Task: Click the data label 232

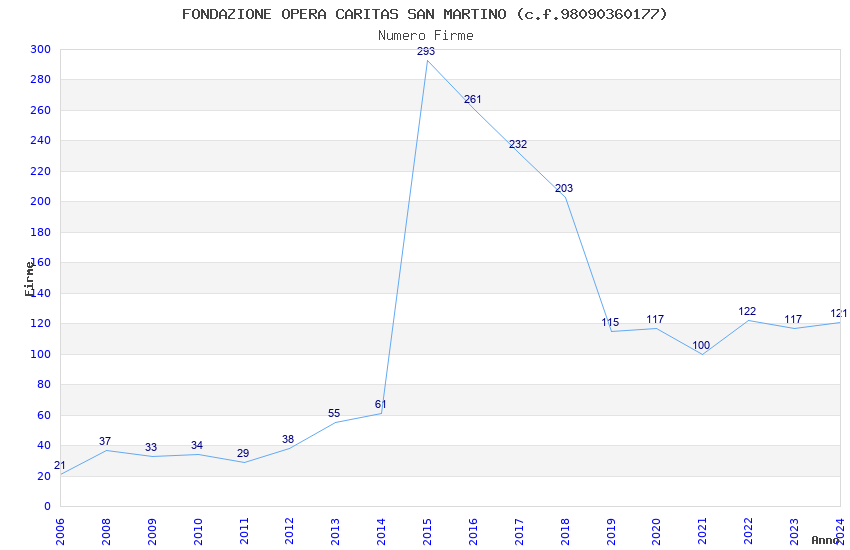Action: (518, 144)
